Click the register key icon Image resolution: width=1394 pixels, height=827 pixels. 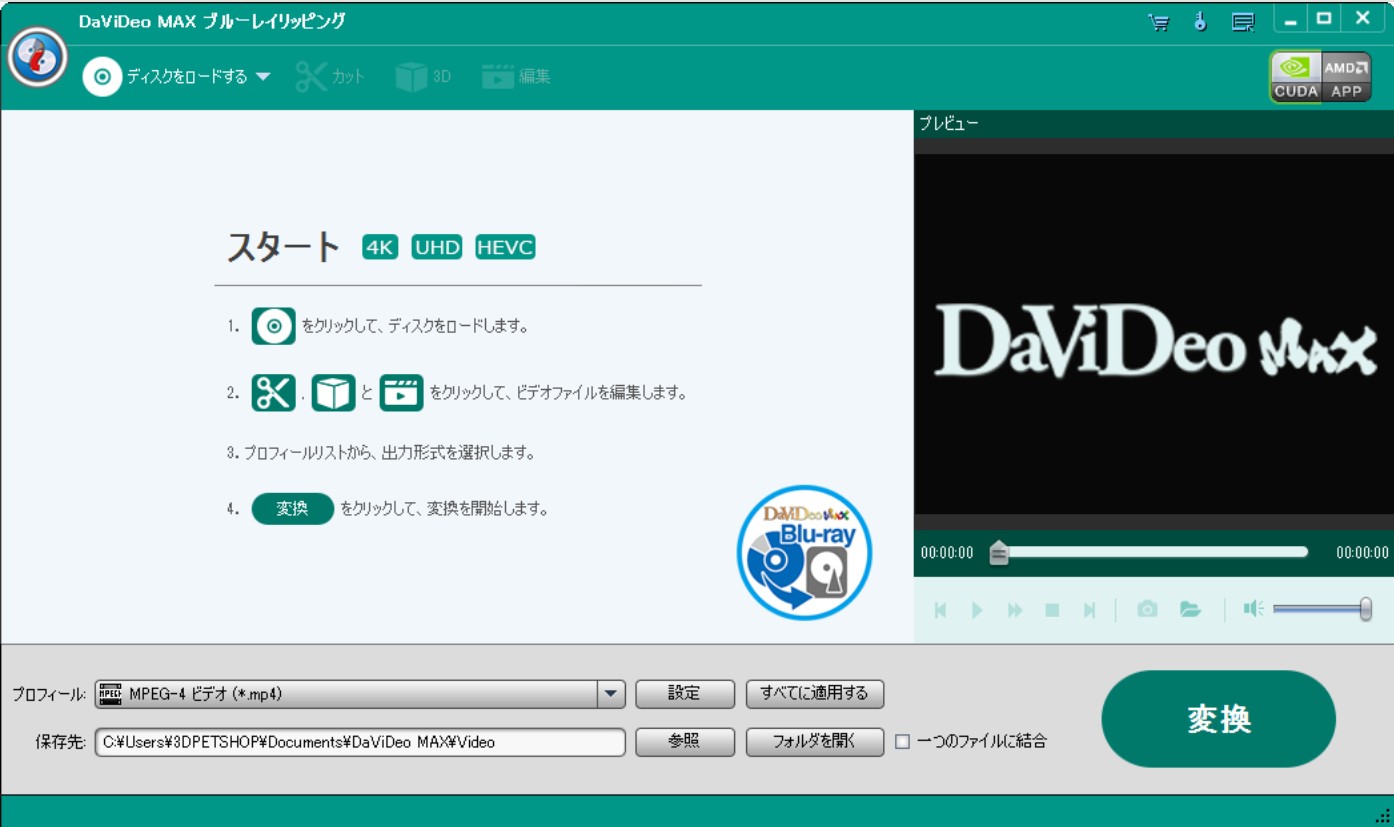point(1201,21)
